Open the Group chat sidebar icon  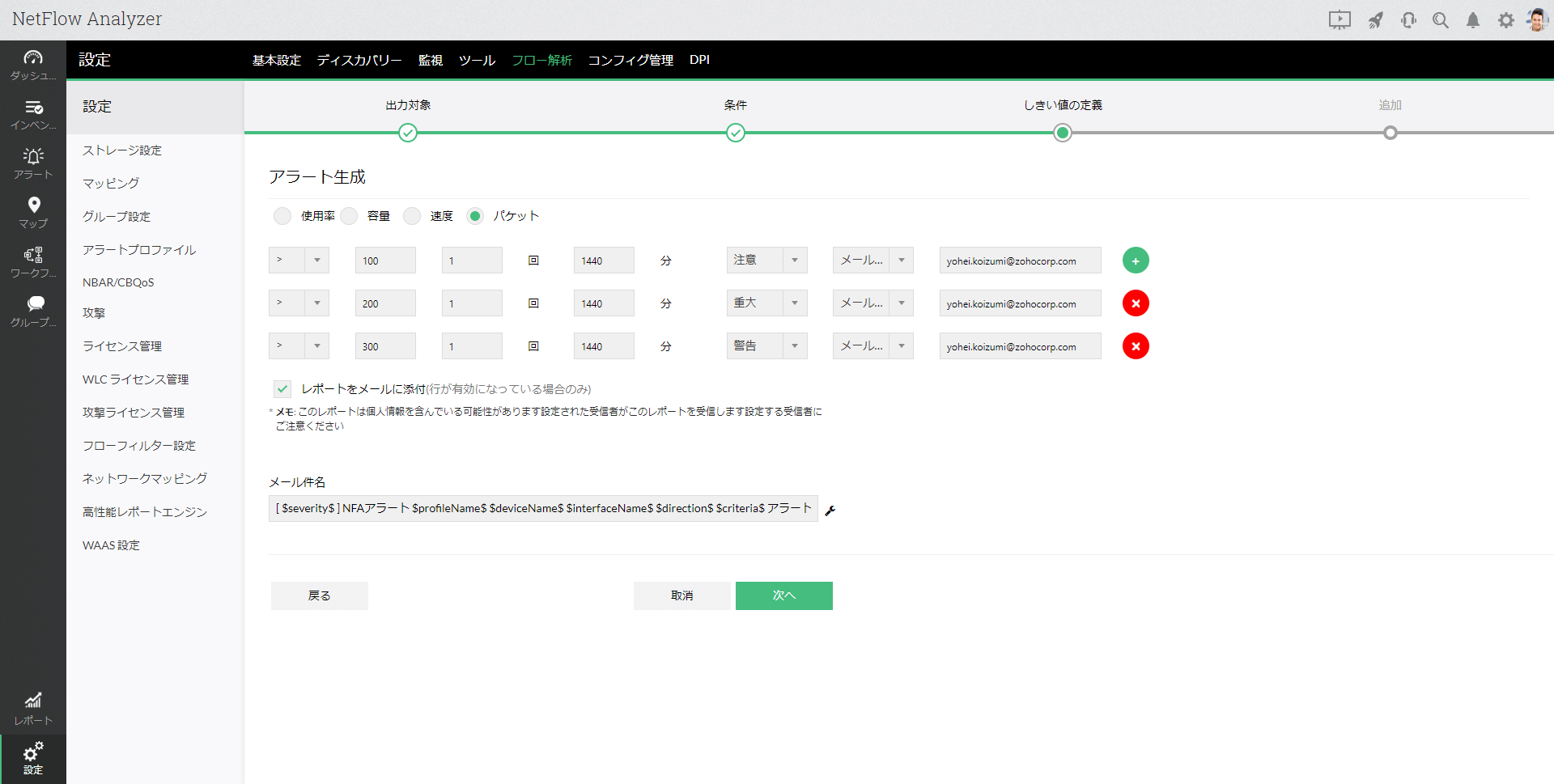tap(33, 311)
